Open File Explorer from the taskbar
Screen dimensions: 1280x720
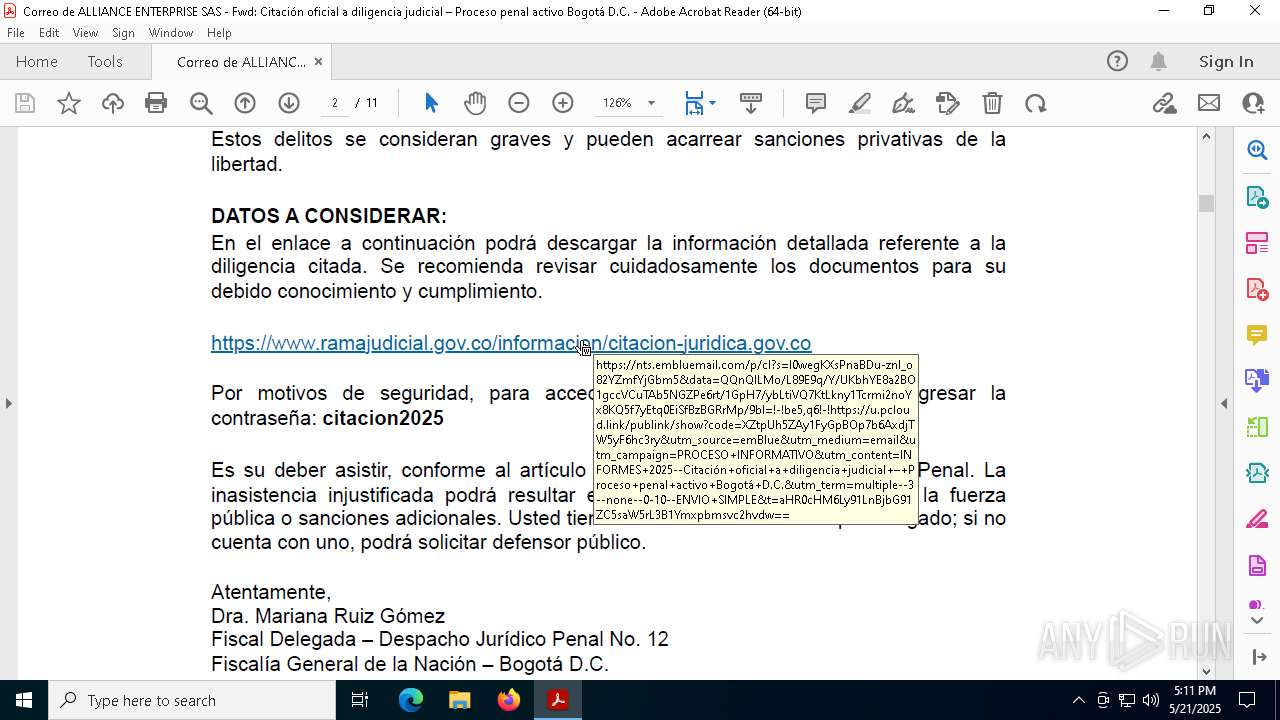460,700
